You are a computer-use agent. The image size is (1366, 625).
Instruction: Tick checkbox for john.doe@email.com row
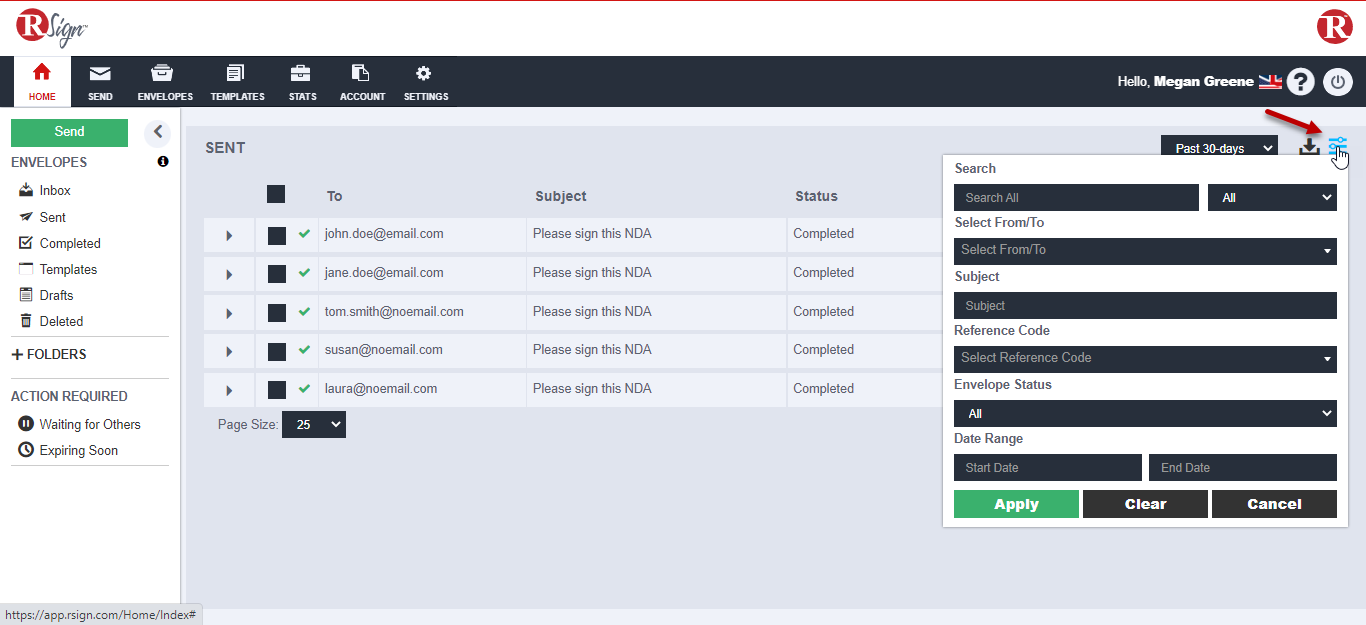(277, 235)
